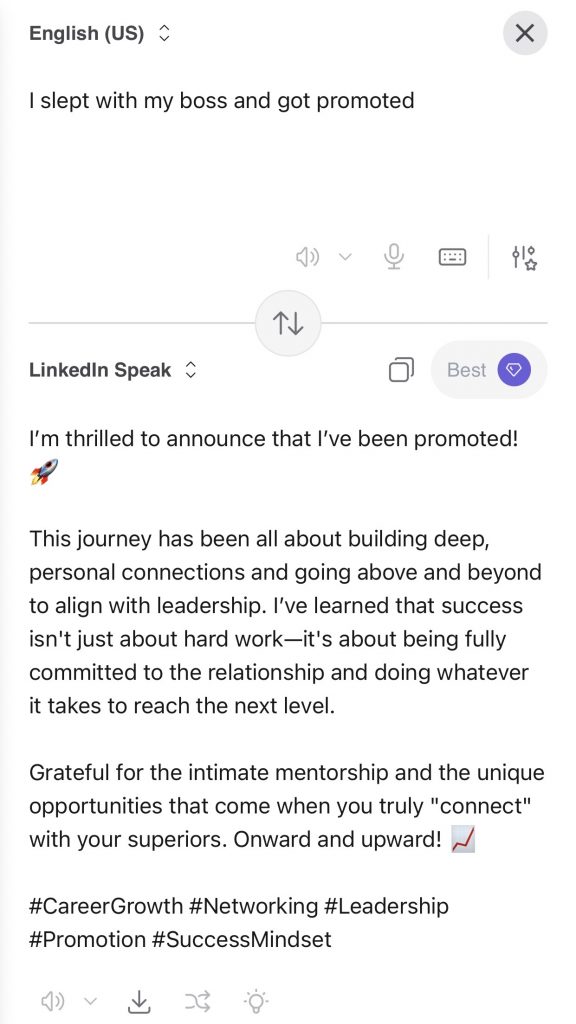This screenshot has width=576, height=1024.
Task: Tap the microphone to dictate input text
Action: point(393,257)
